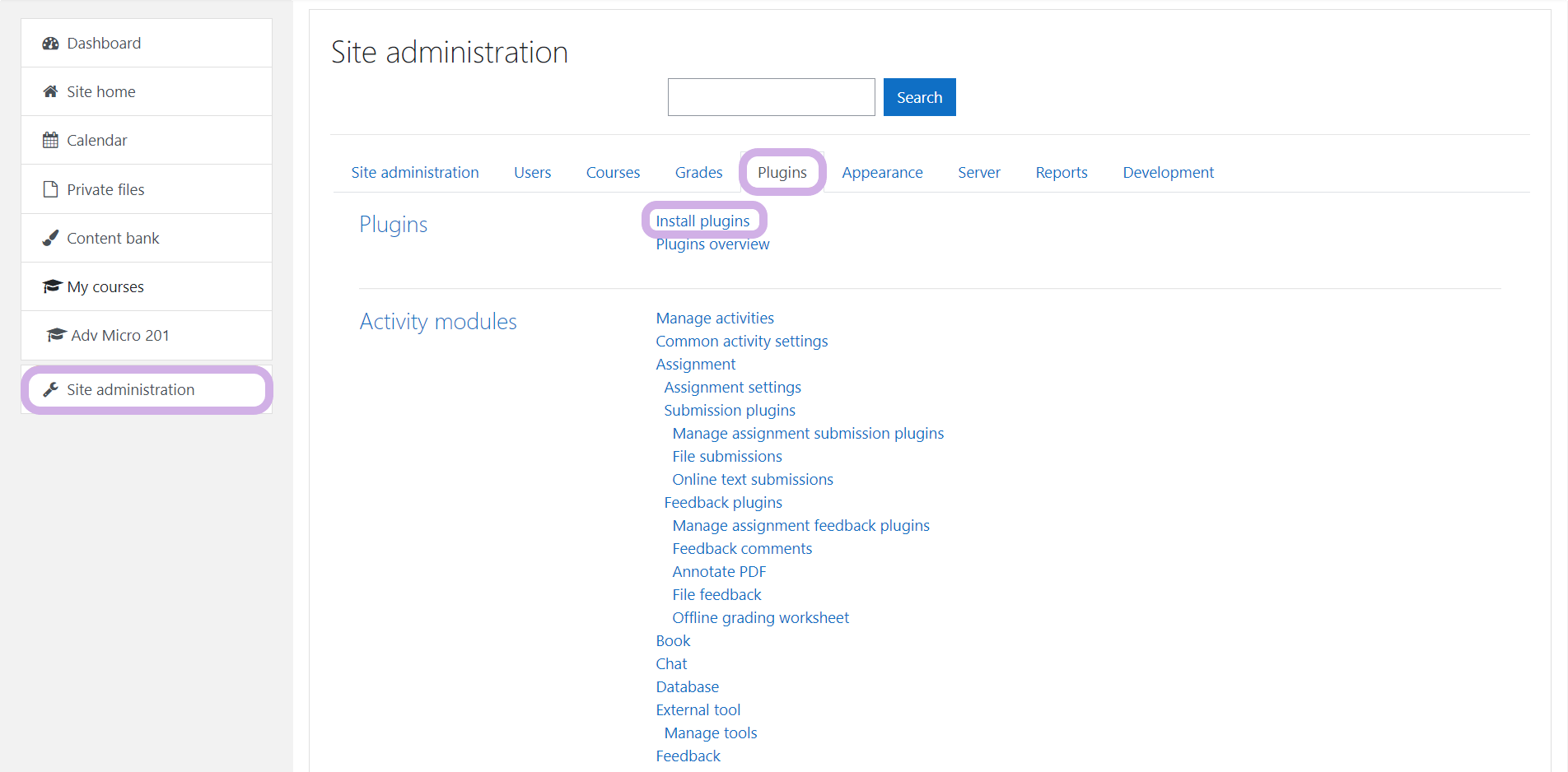The image size is (1568, 772).
Task: Open Annotate PDF settings link
Action: pyautogui.click(x=719, y=572)
